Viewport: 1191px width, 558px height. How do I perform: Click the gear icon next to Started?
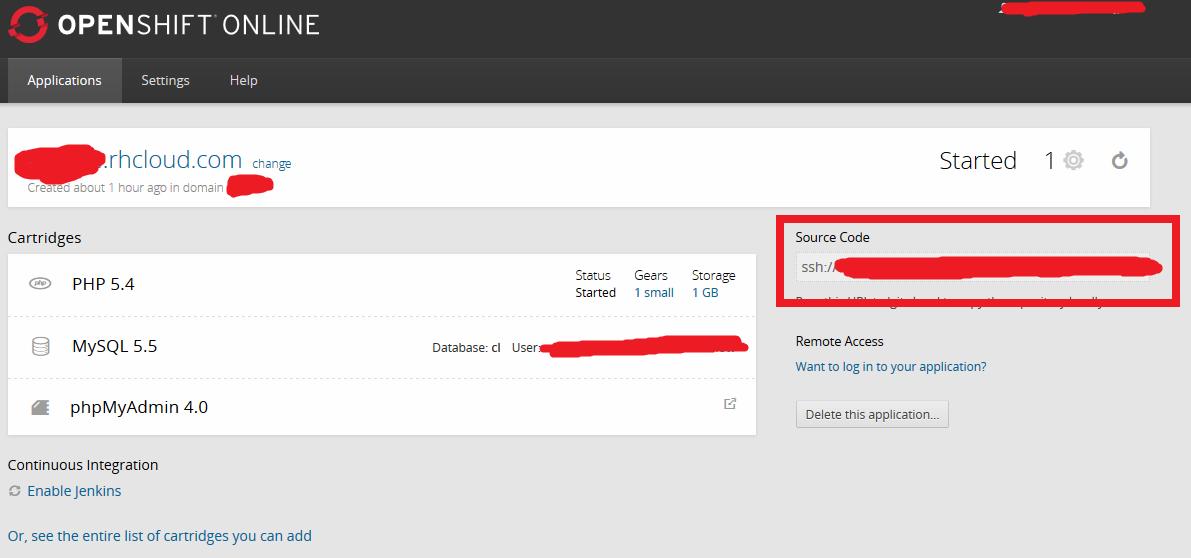(1073, 161)
